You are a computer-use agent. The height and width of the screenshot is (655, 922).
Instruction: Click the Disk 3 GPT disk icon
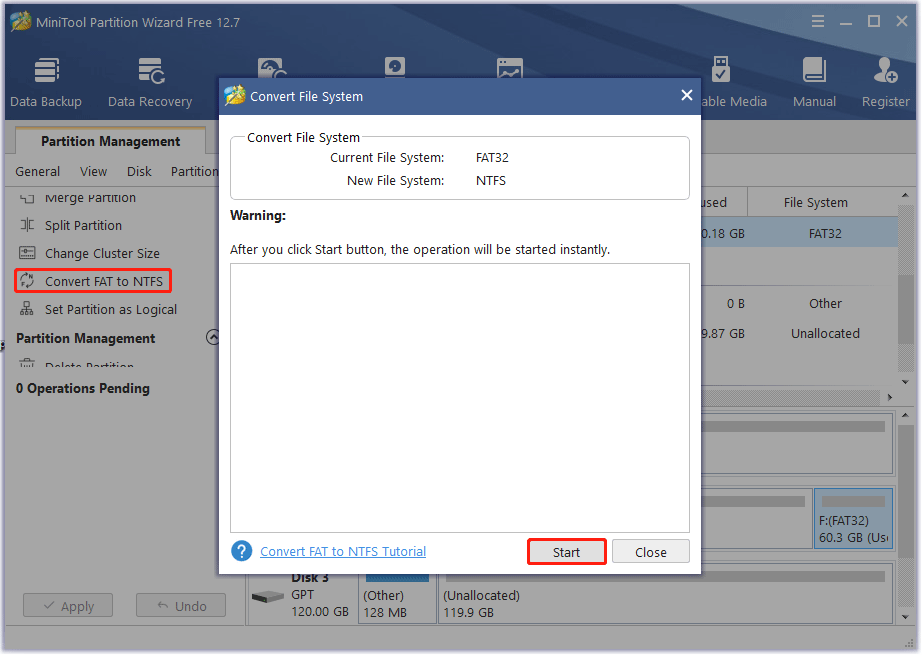[x=268, y=597]
